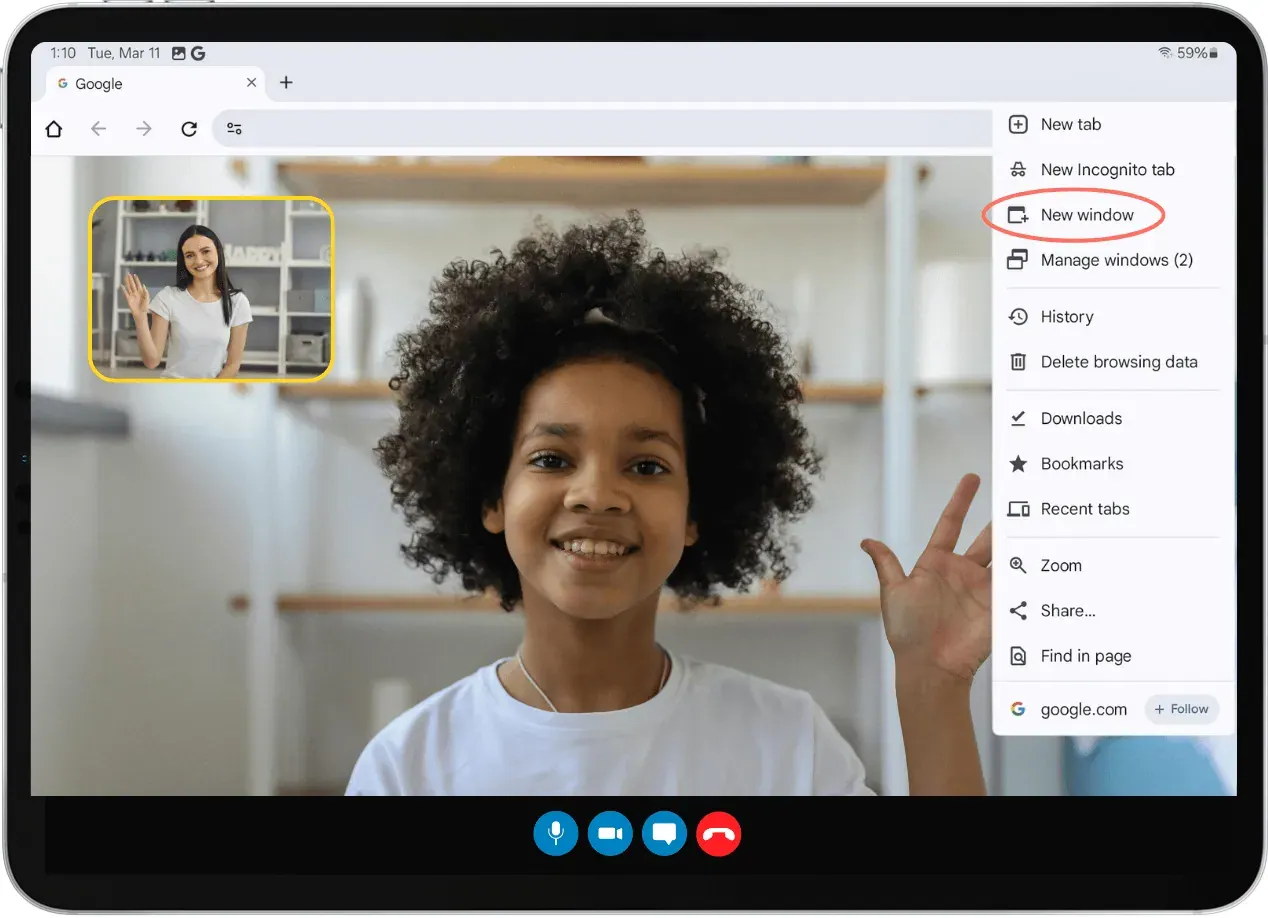This screenshot has width=1268, height=918.
Task: Click the G notification icon in status bar
Action: tap(198, 53)
